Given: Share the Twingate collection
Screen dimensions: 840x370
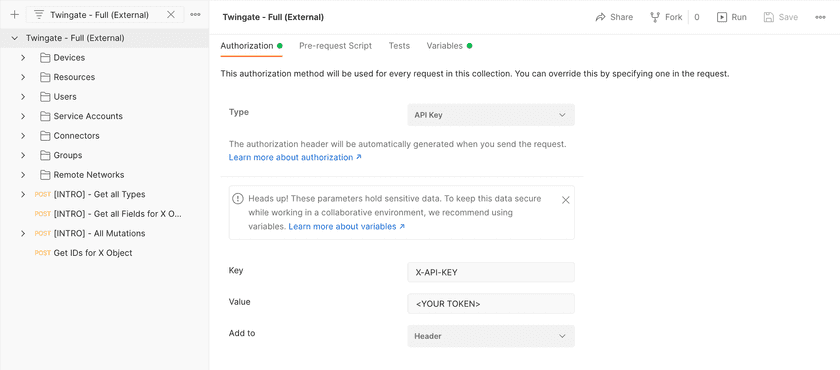Looking at the screenshot, I should point(614,17).
